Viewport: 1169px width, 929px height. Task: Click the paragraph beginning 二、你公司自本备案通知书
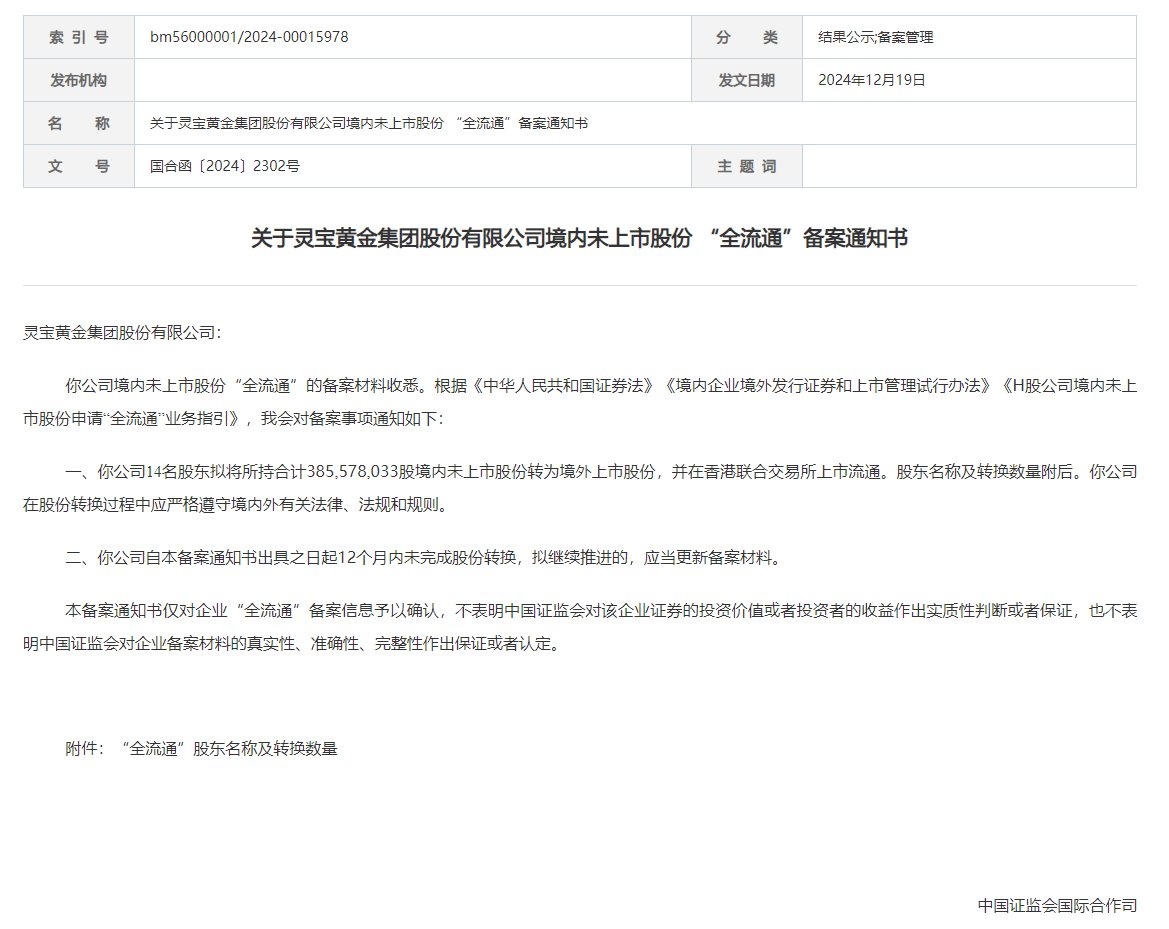coord(425,558)
